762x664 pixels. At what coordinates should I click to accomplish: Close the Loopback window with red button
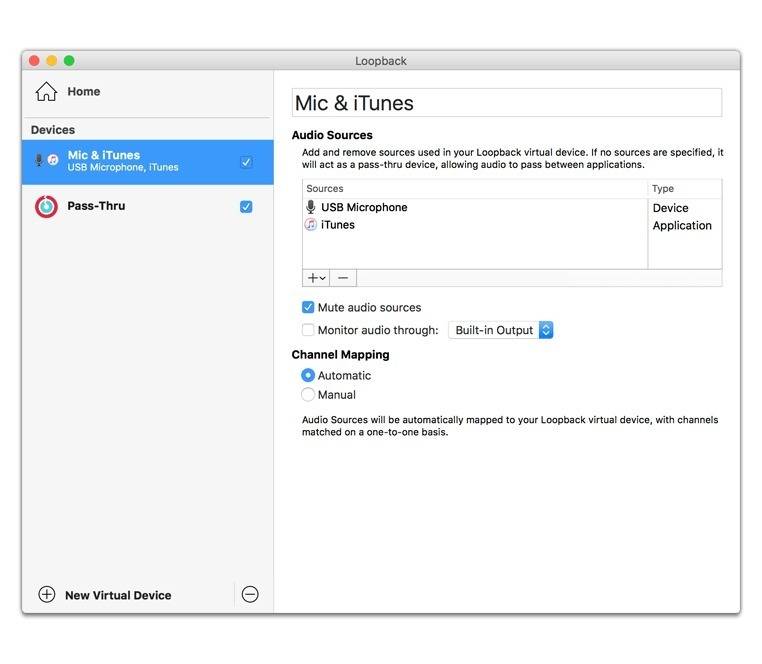point(34,61)
